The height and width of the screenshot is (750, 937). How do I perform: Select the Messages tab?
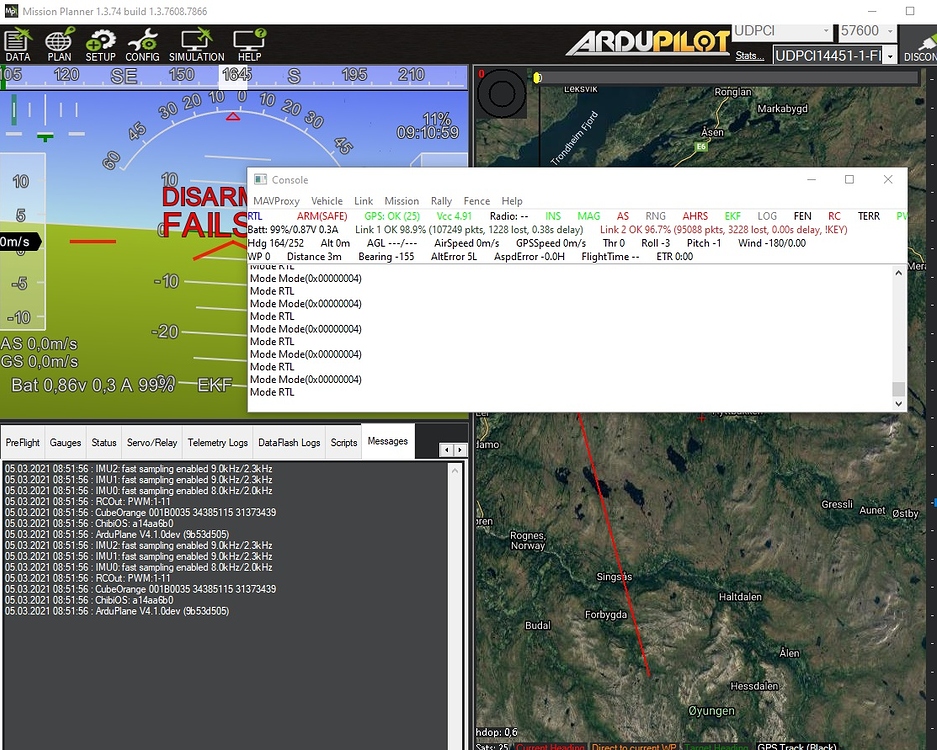pos(388,441)
